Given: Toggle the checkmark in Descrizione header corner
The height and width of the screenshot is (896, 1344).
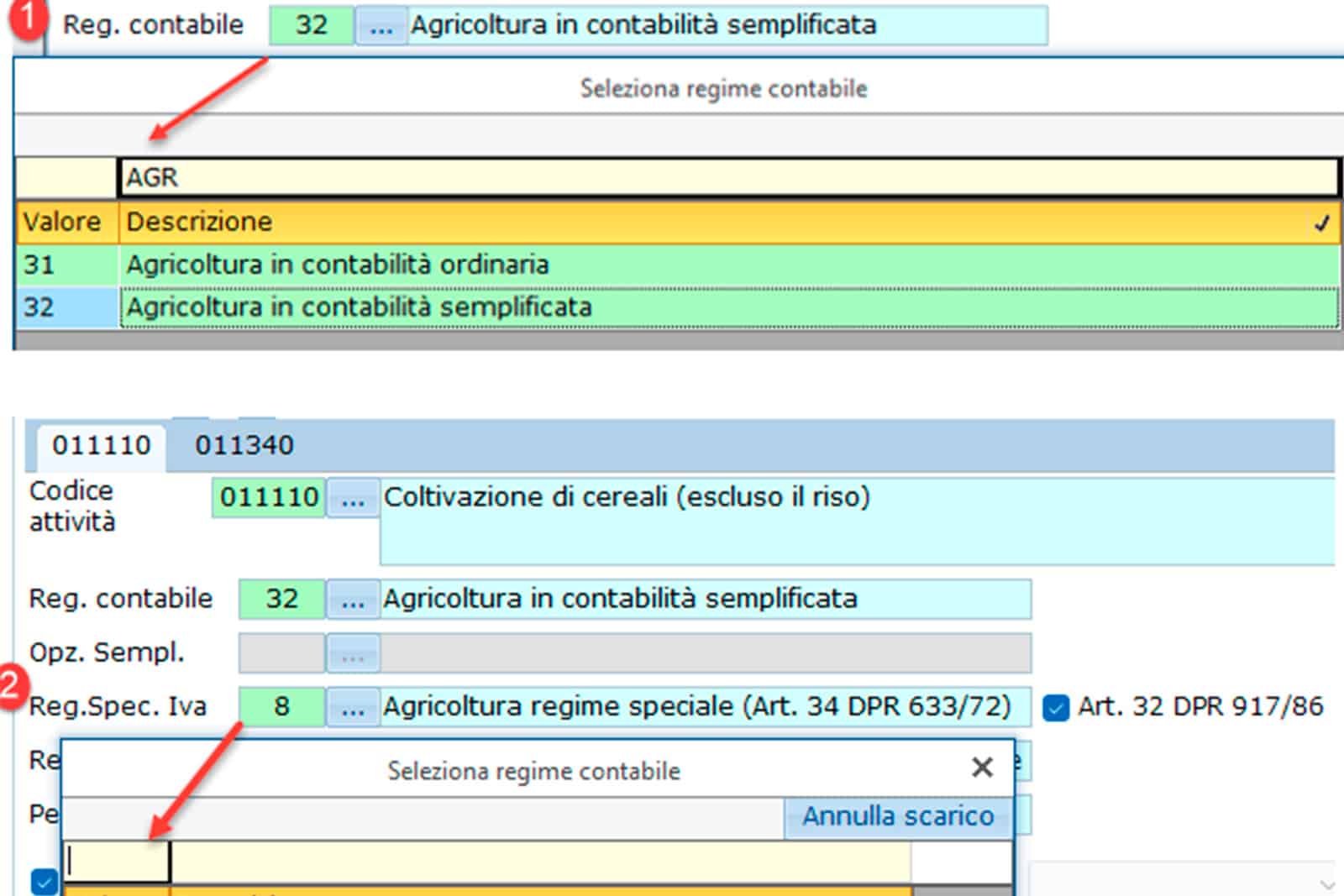Looking at the screenshot, I should 1322,223.
